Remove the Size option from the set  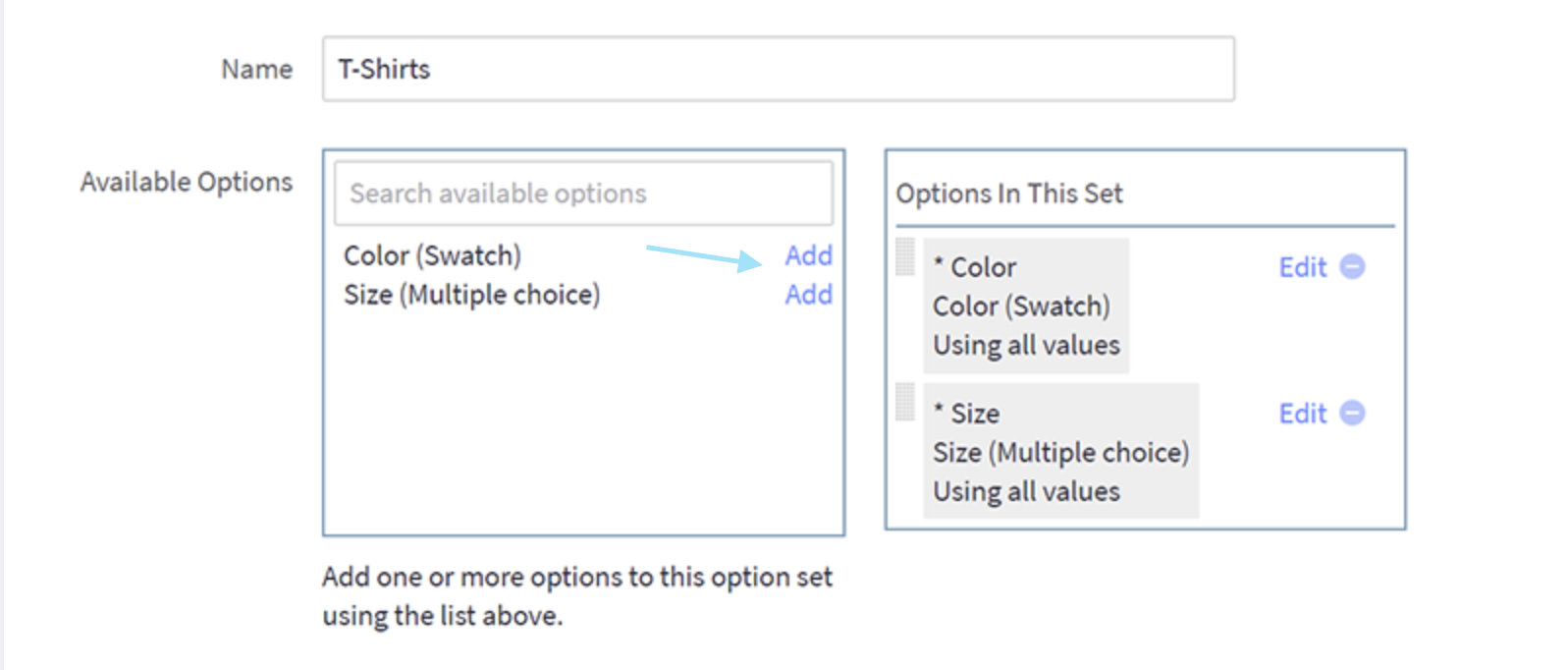click(1352, 414)
